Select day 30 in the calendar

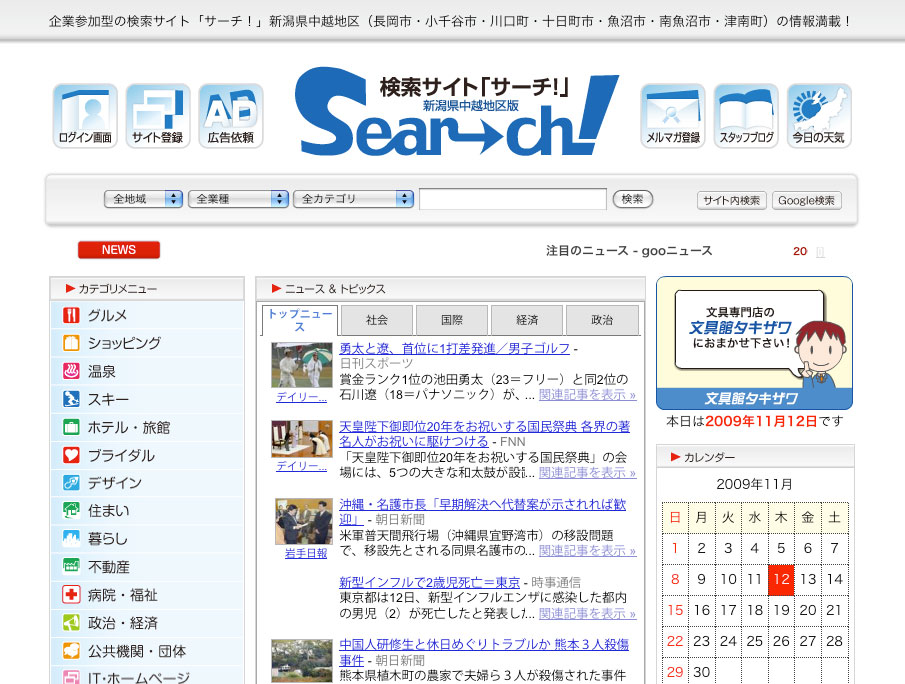[701, 672]
